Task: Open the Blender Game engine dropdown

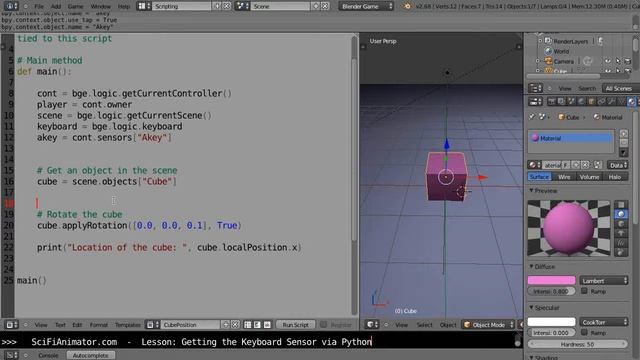Action: (x=366, y=6)
